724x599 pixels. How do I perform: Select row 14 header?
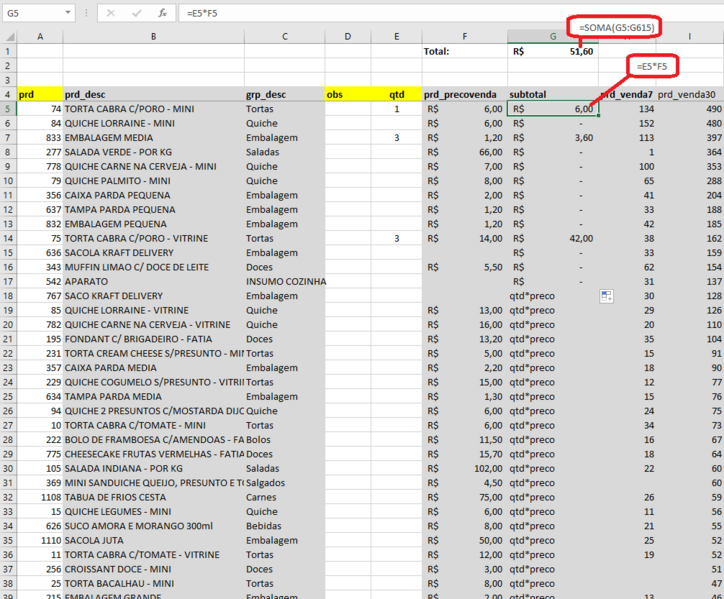click(8, 238)
